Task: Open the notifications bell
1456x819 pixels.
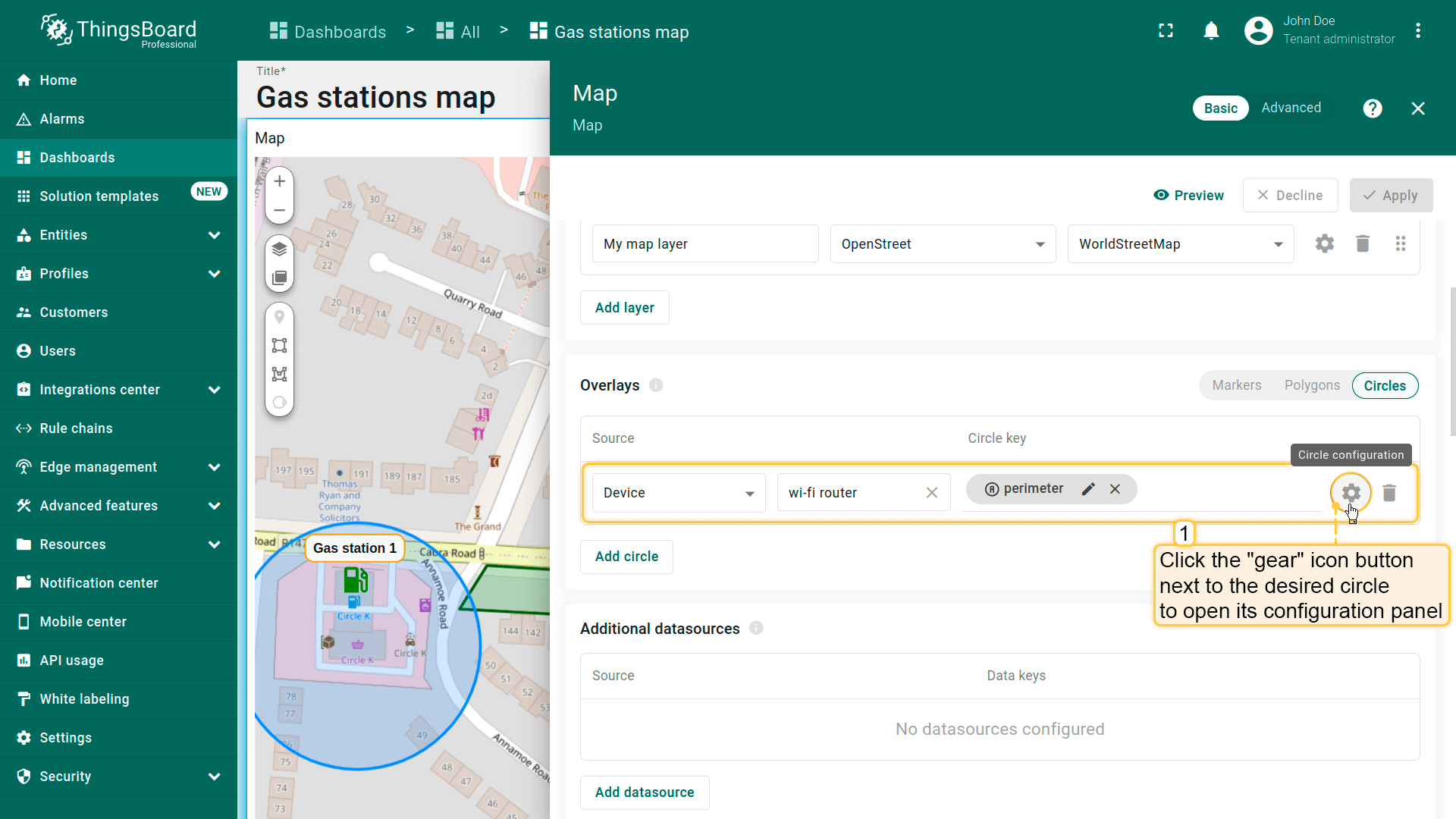Action: point(1211,31)
